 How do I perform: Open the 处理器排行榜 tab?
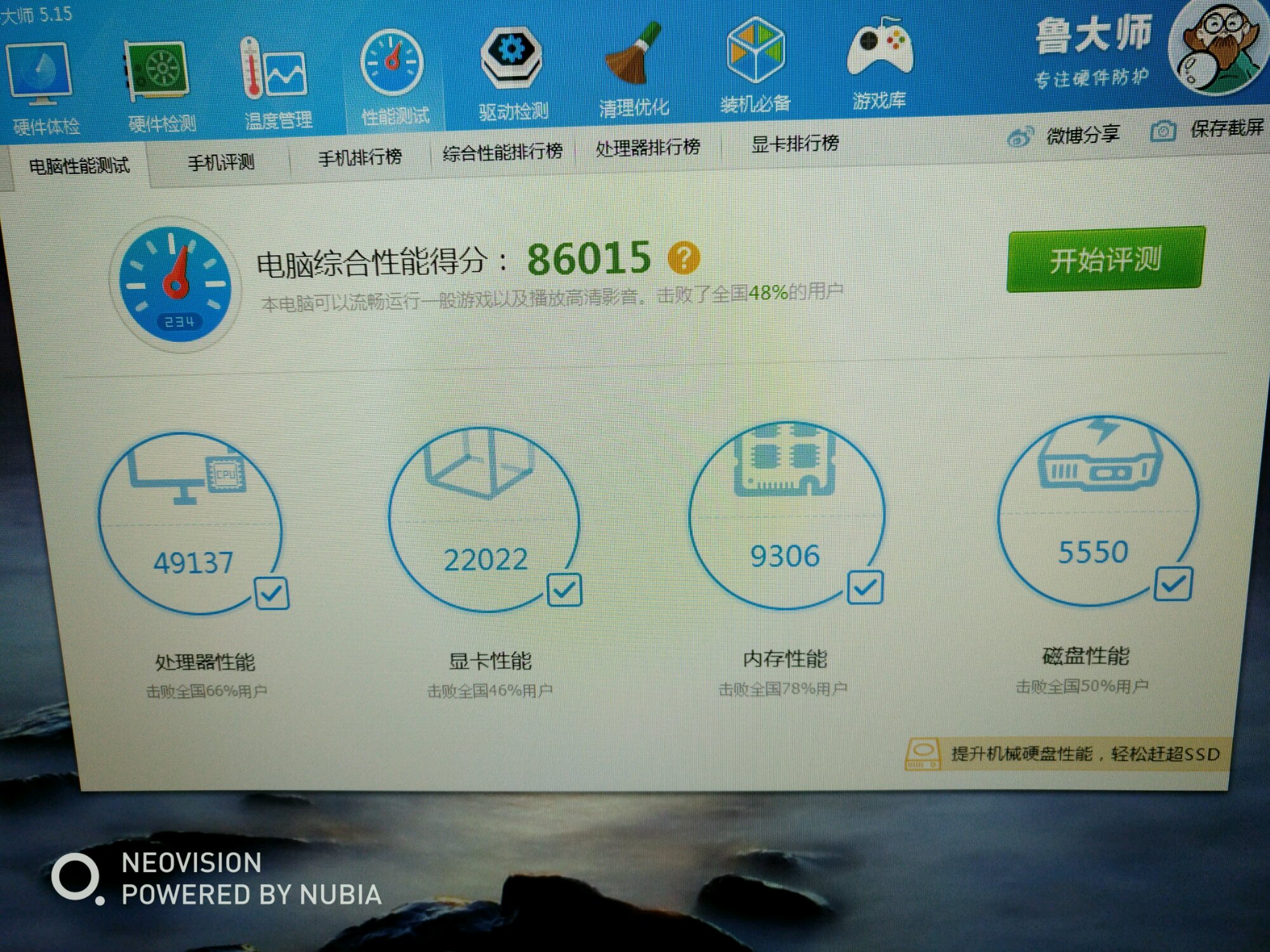tap(648, 148)
